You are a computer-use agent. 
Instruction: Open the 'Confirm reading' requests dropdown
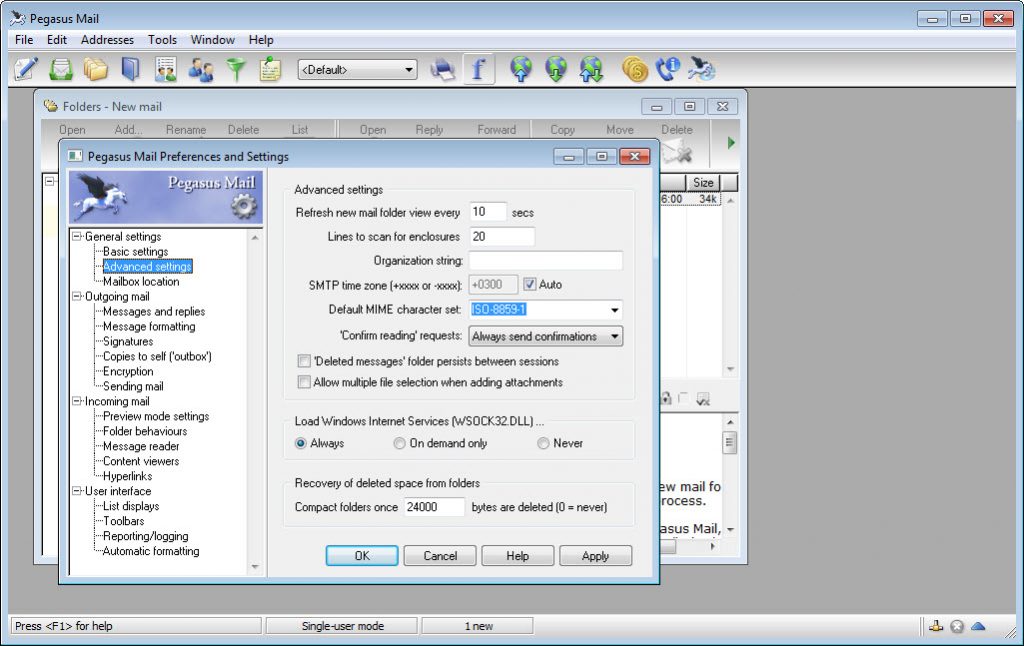pos(546,336)
